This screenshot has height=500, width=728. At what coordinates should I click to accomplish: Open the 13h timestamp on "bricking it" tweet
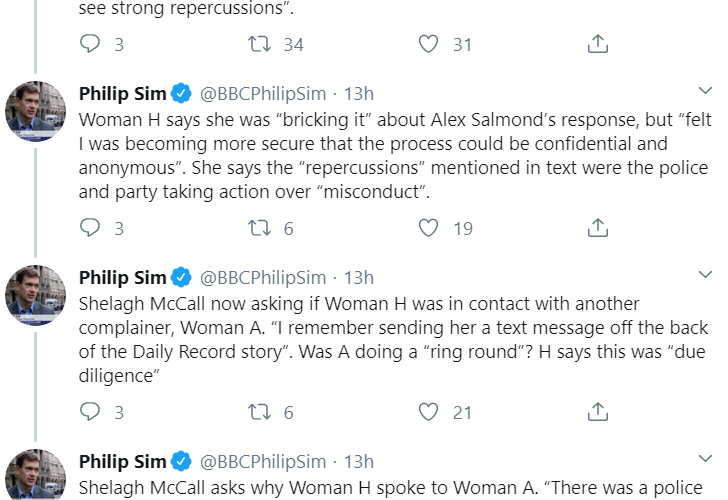359,94
